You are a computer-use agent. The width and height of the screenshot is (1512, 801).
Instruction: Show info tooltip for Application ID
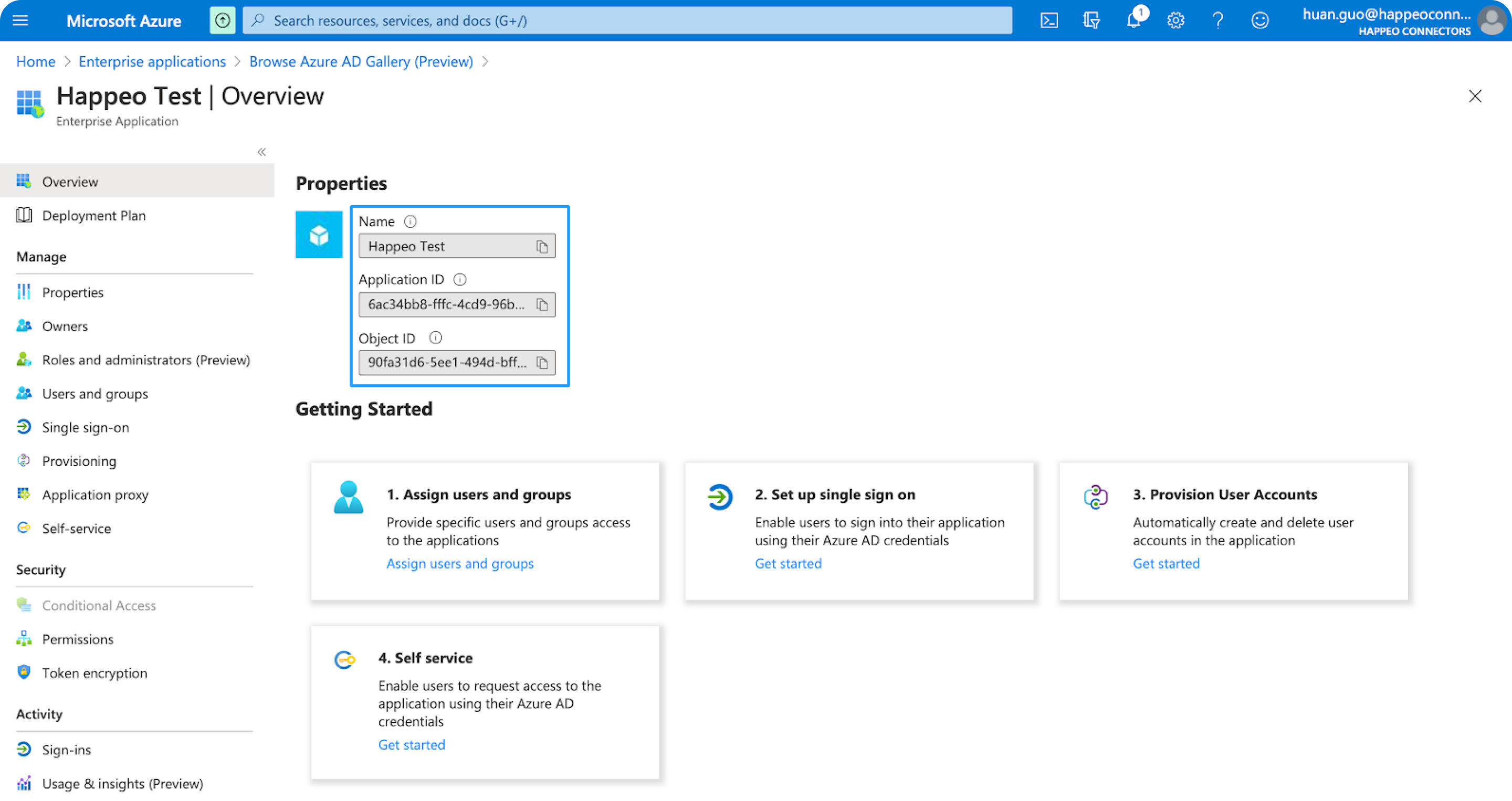(460, 280)
